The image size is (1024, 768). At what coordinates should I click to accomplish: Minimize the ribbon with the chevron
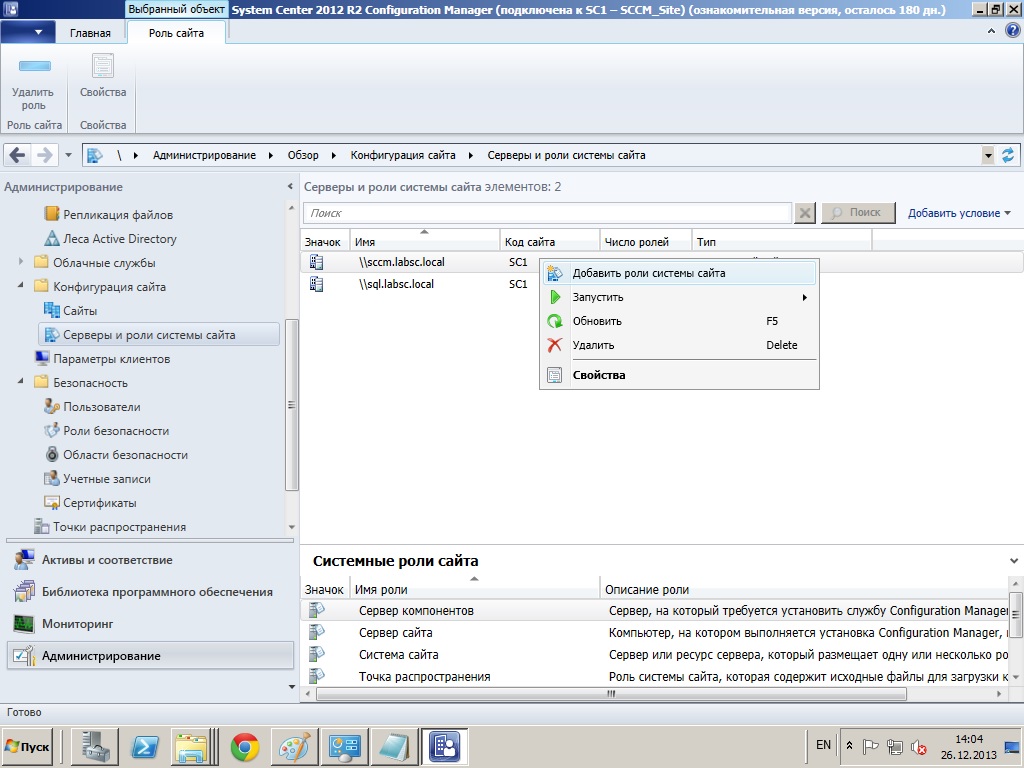coord(991,31)
